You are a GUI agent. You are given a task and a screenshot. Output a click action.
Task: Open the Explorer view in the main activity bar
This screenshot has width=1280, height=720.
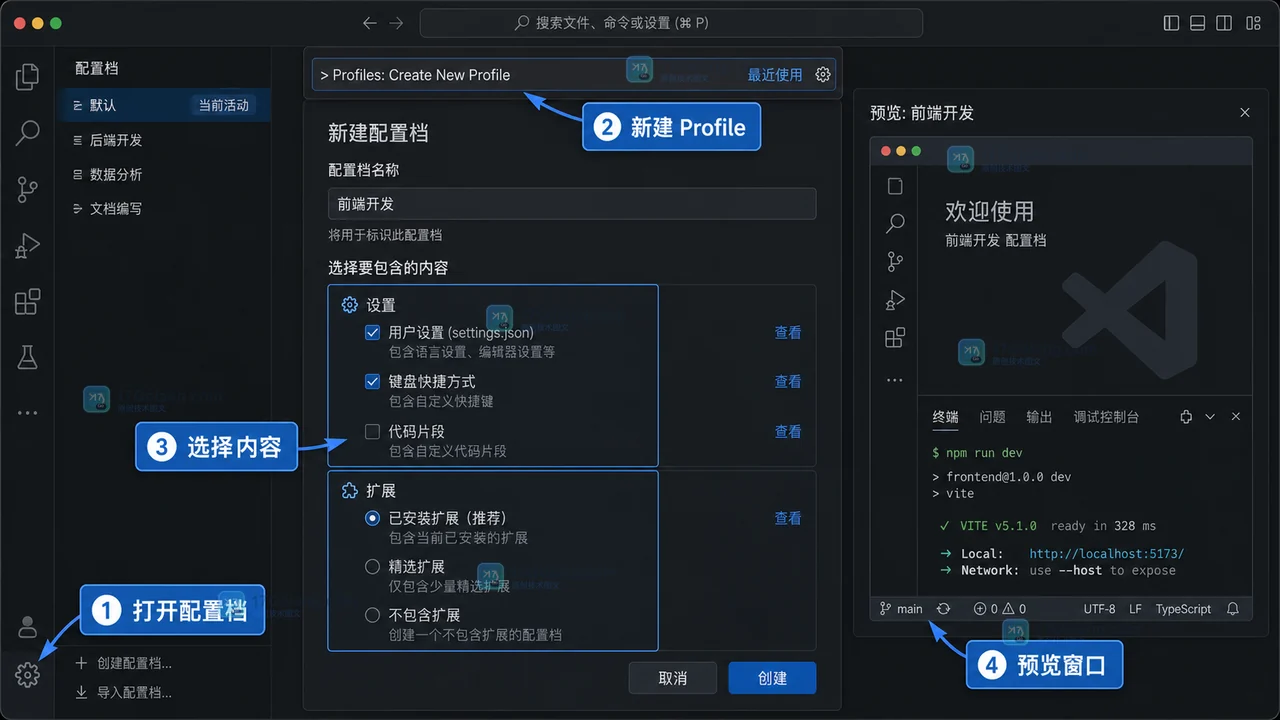[x=28, y=77]
